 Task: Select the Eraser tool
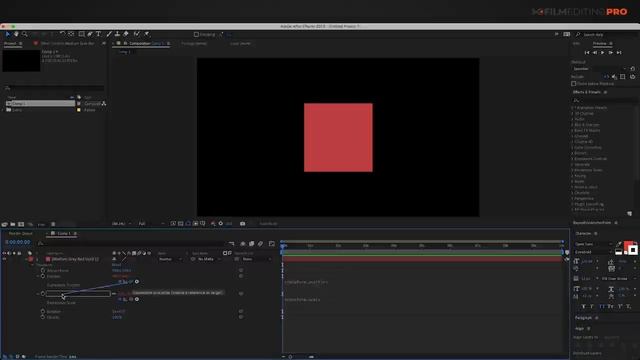pyautogui.click(x=126, y=34)
